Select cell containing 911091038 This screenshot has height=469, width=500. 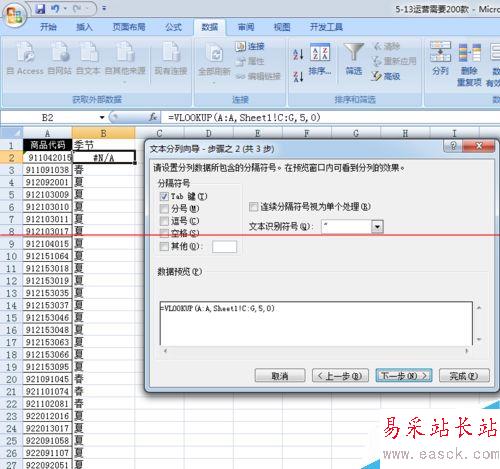pyautogui.click(x=47, y=170)
